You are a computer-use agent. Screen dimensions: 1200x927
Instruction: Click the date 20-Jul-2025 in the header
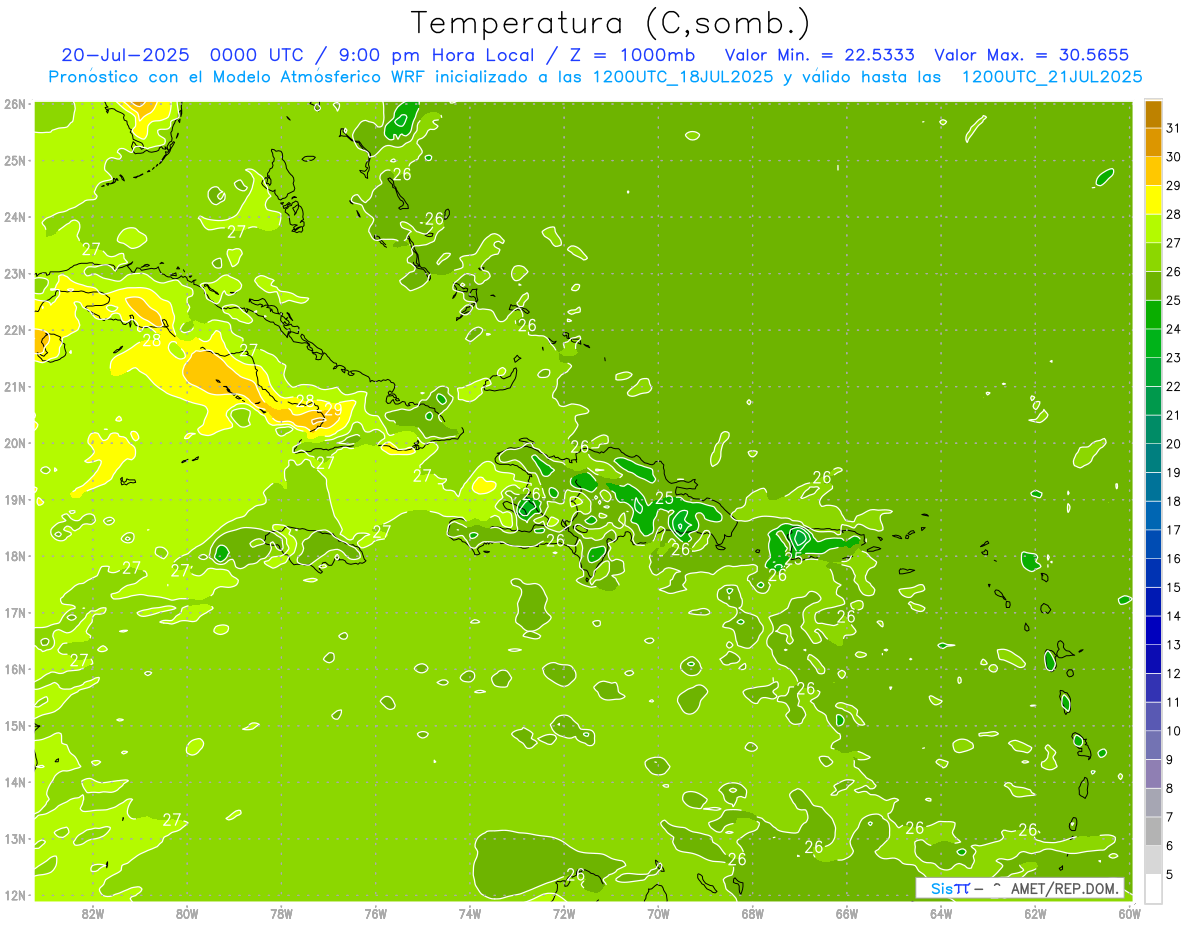pos(125,55)
